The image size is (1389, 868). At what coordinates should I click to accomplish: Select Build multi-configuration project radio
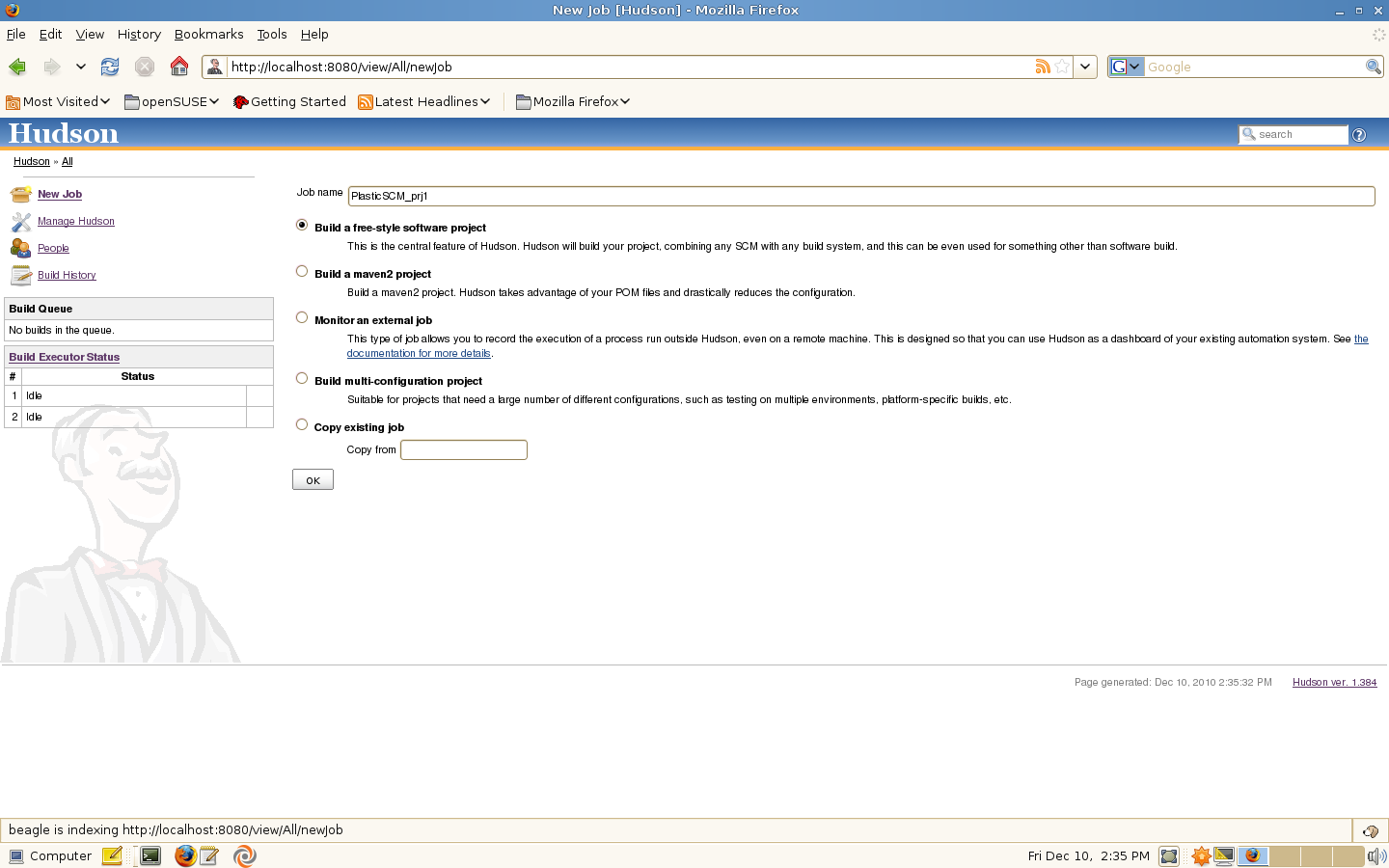[302, 378]
